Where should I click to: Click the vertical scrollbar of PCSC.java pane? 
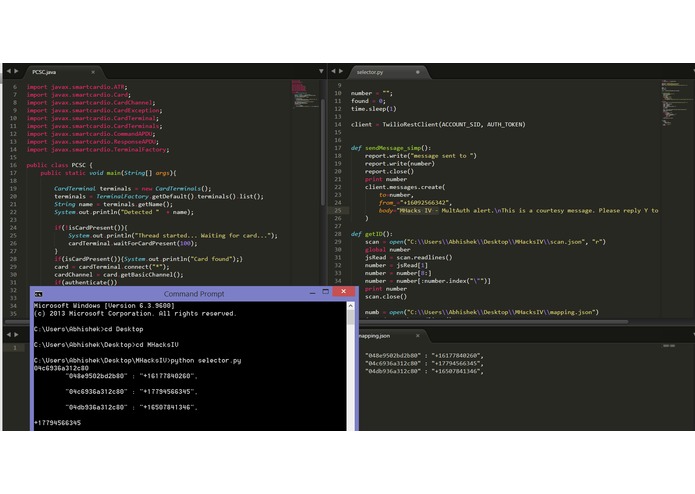323,151
